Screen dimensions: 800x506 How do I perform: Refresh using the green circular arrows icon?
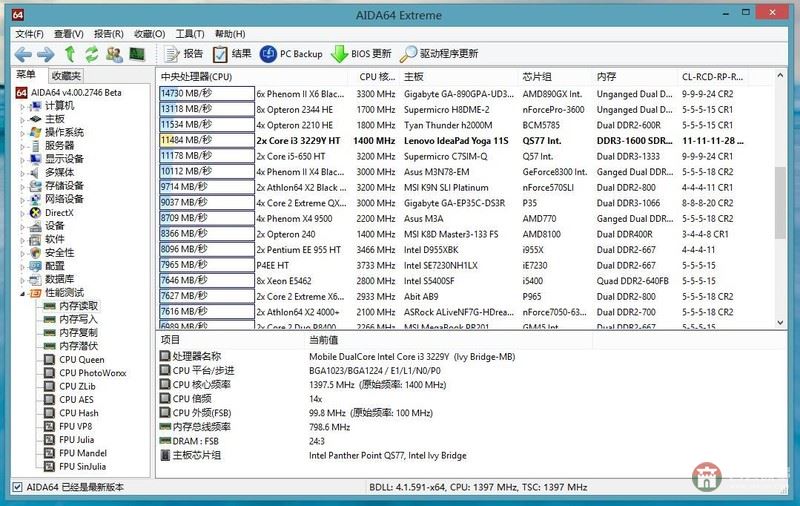tap(92, 54)
